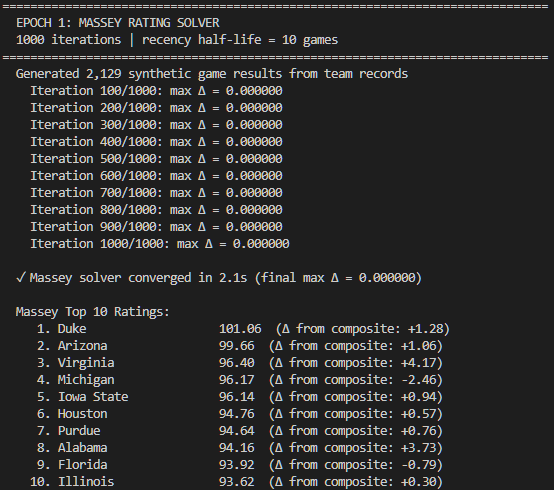
Task: Click the 'Iteration 200/1000' line
Action: pos(156,108)
